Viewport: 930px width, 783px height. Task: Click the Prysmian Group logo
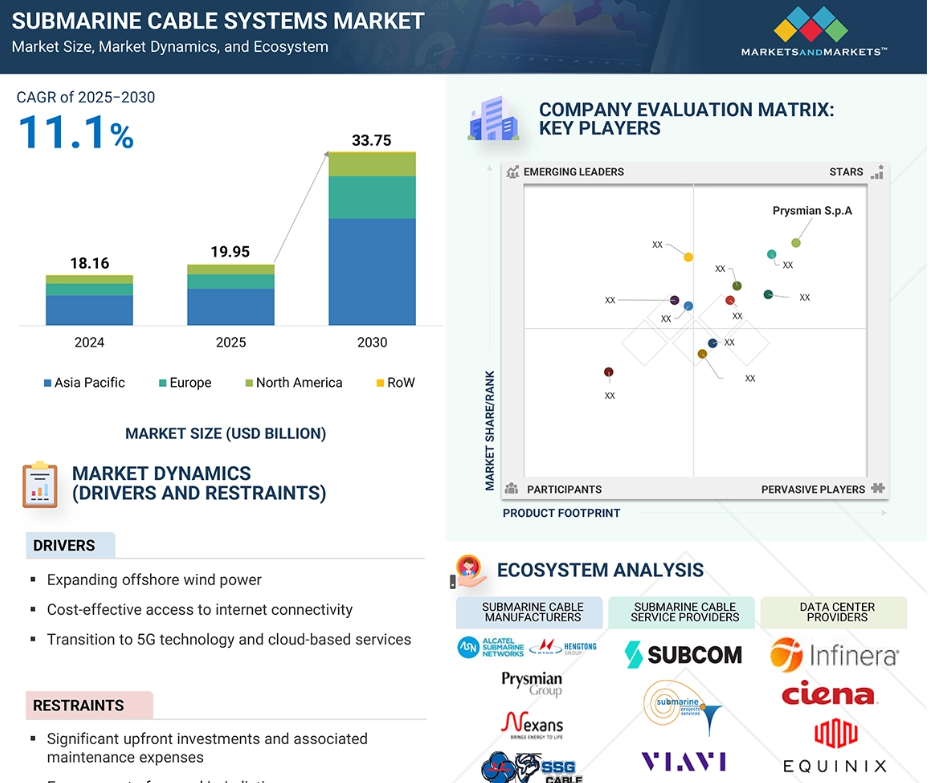click(532, 683)
